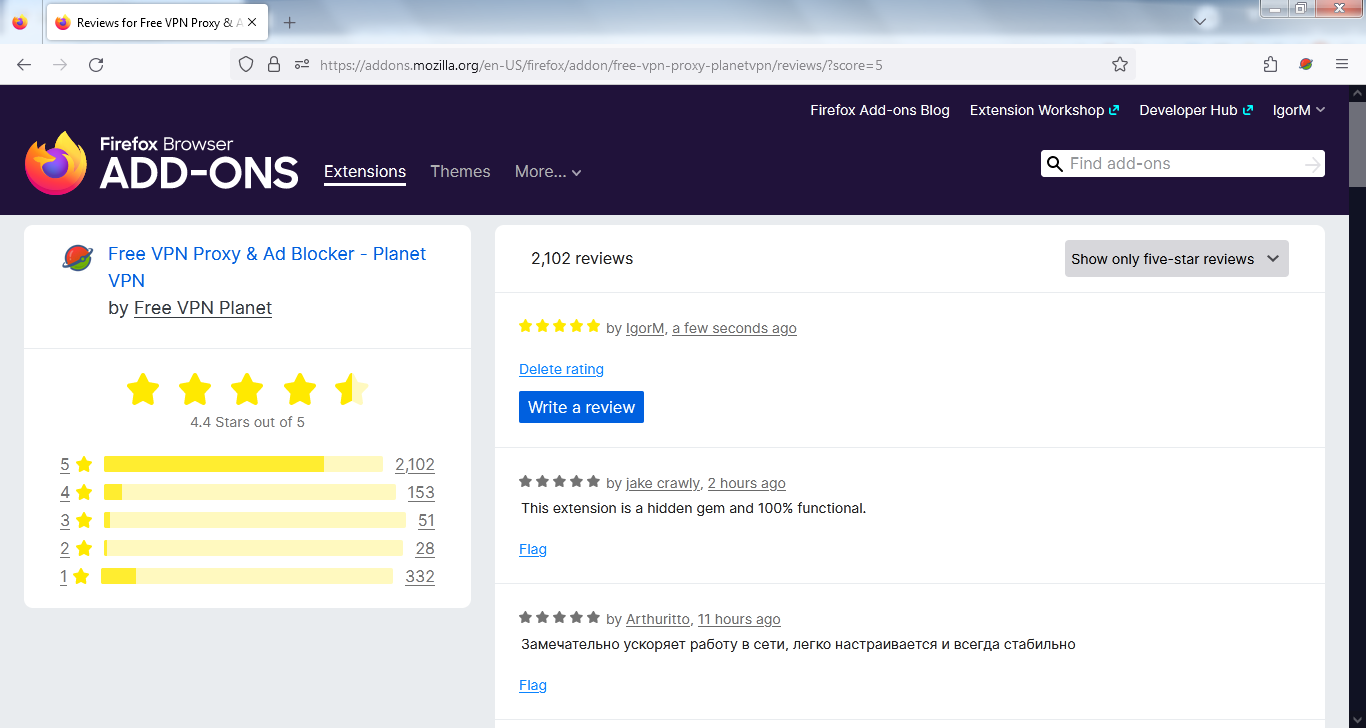The width and height of the screenshot is (1366, 728).
Task: Click the 'Delete rating' link
Action: coord(561,370)
